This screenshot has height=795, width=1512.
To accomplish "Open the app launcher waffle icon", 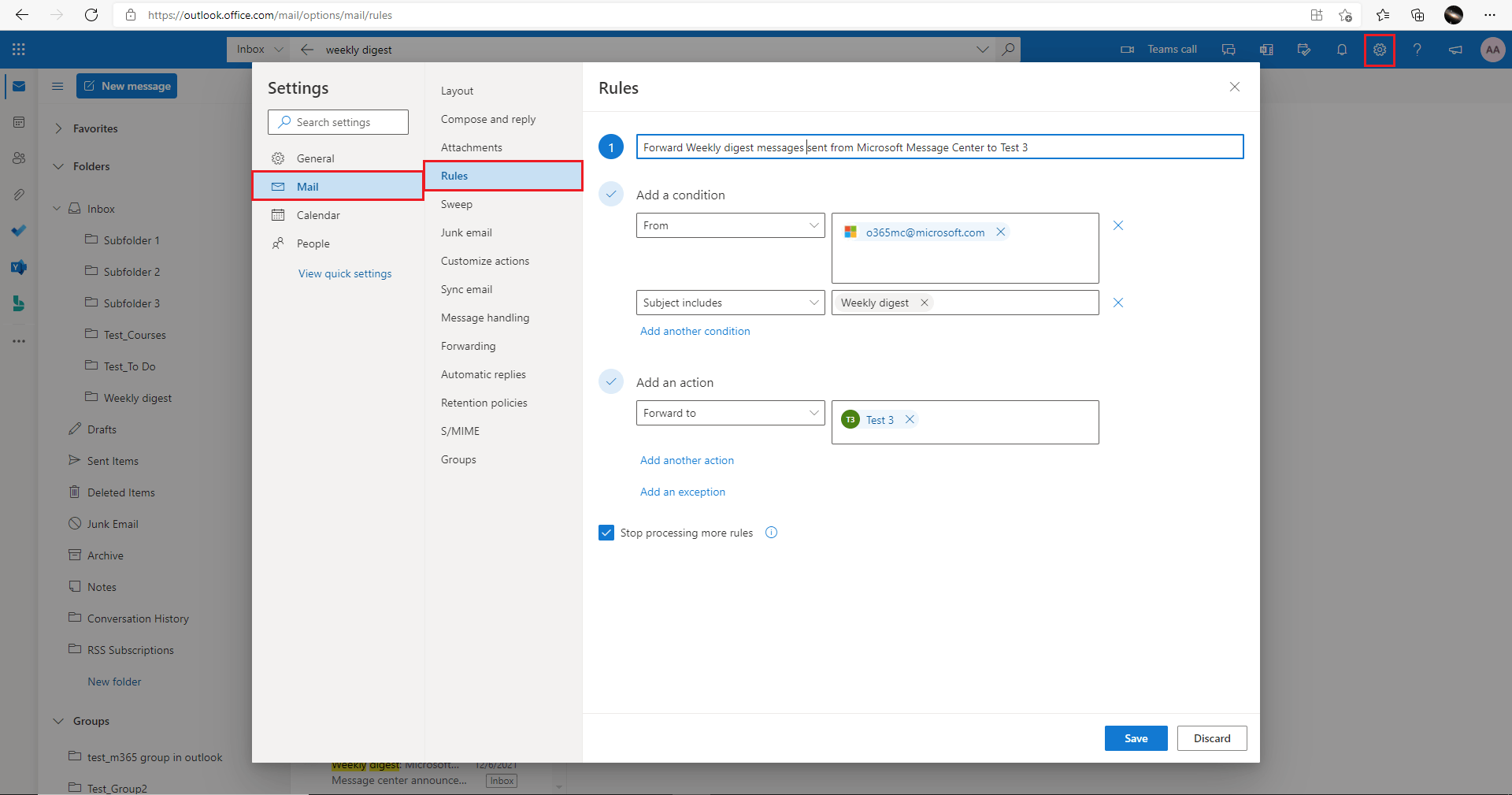I will pyautogui.click(x=19, y=50).
